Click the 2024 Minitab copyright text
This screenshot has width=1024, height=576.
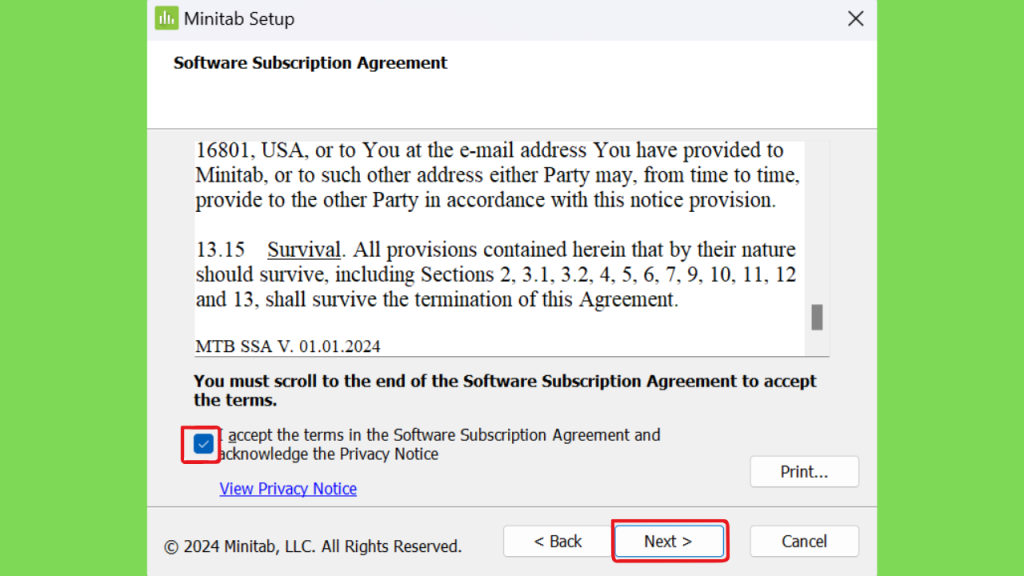point(313,546)
